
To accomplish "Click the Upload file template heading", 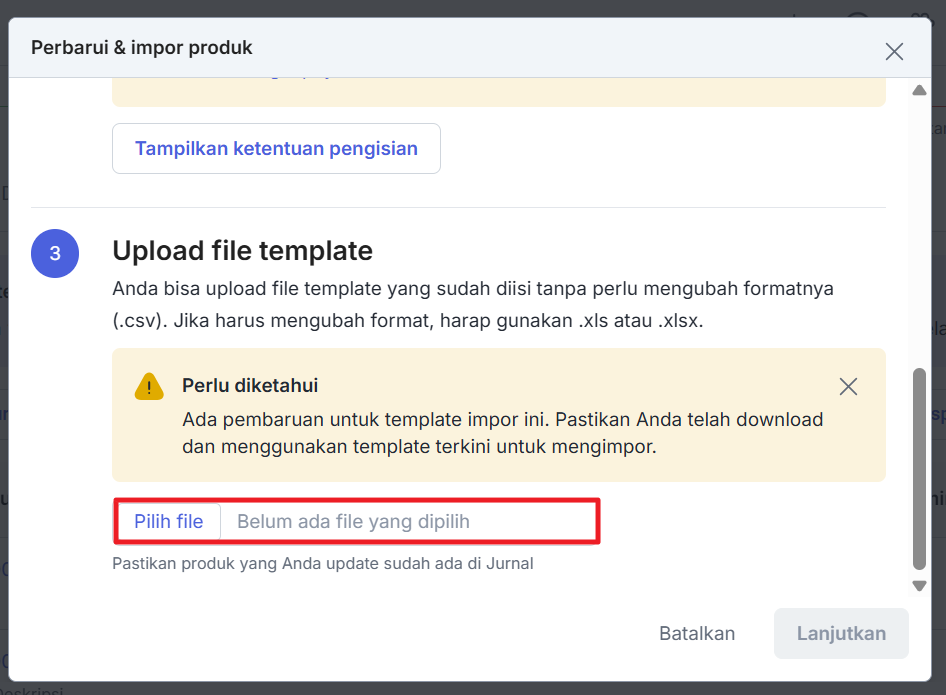I will [242, 250].
